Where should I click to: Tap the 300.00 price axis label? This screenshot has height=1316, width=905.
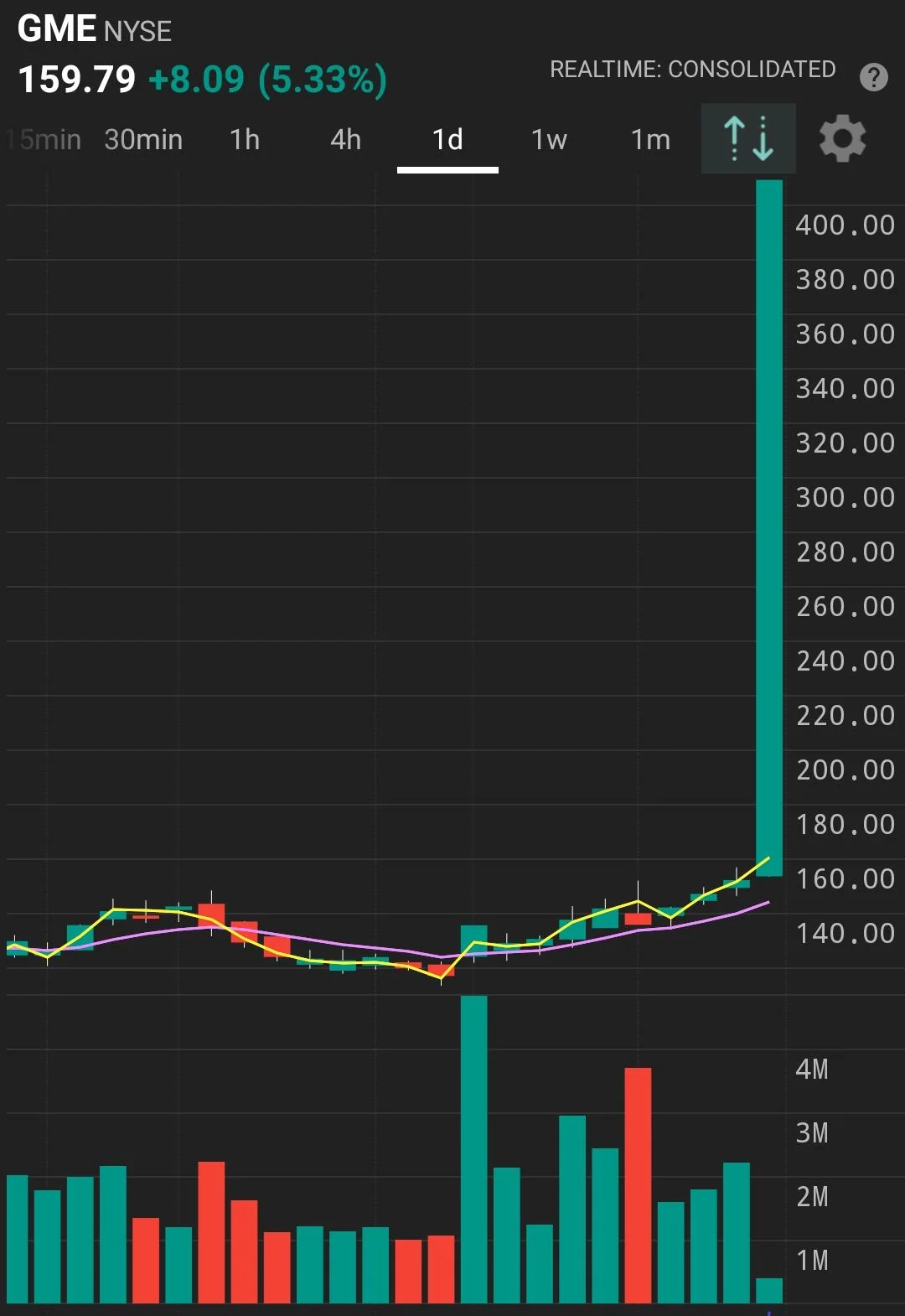846,497
